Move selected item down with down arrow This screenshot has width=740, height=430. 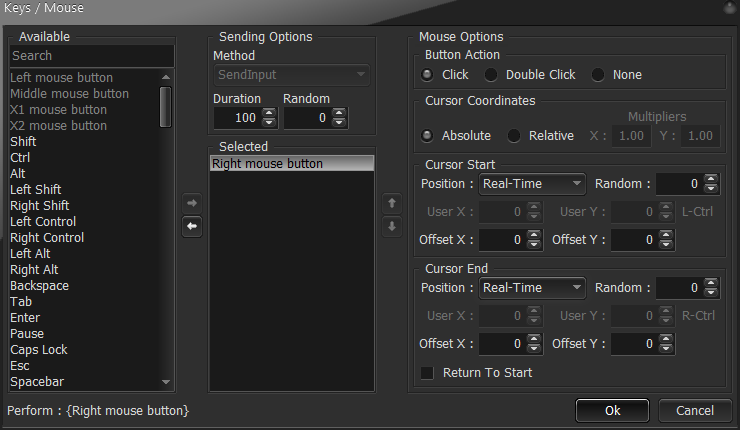click(392, 227)
